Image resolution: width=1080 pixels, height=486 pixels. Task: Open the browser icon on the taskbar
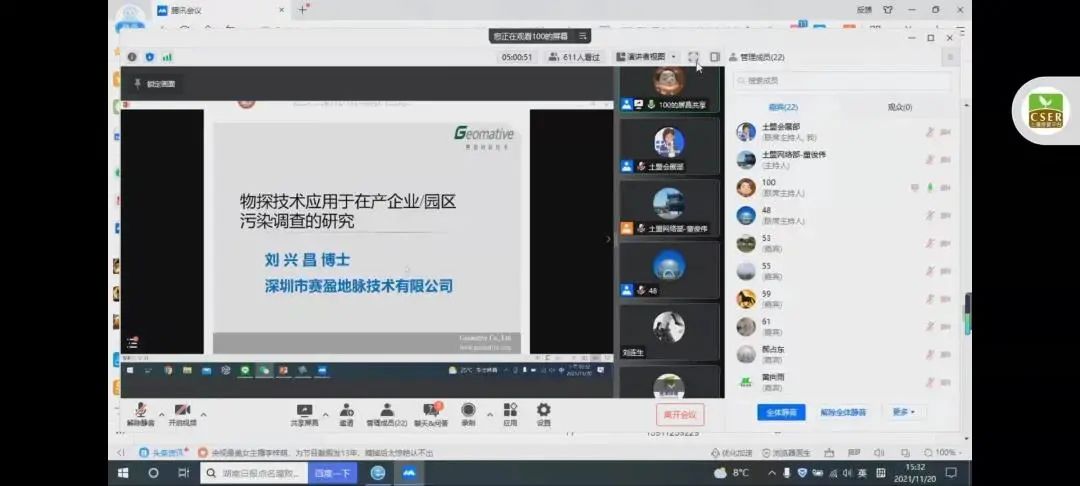tap(378, 473)
